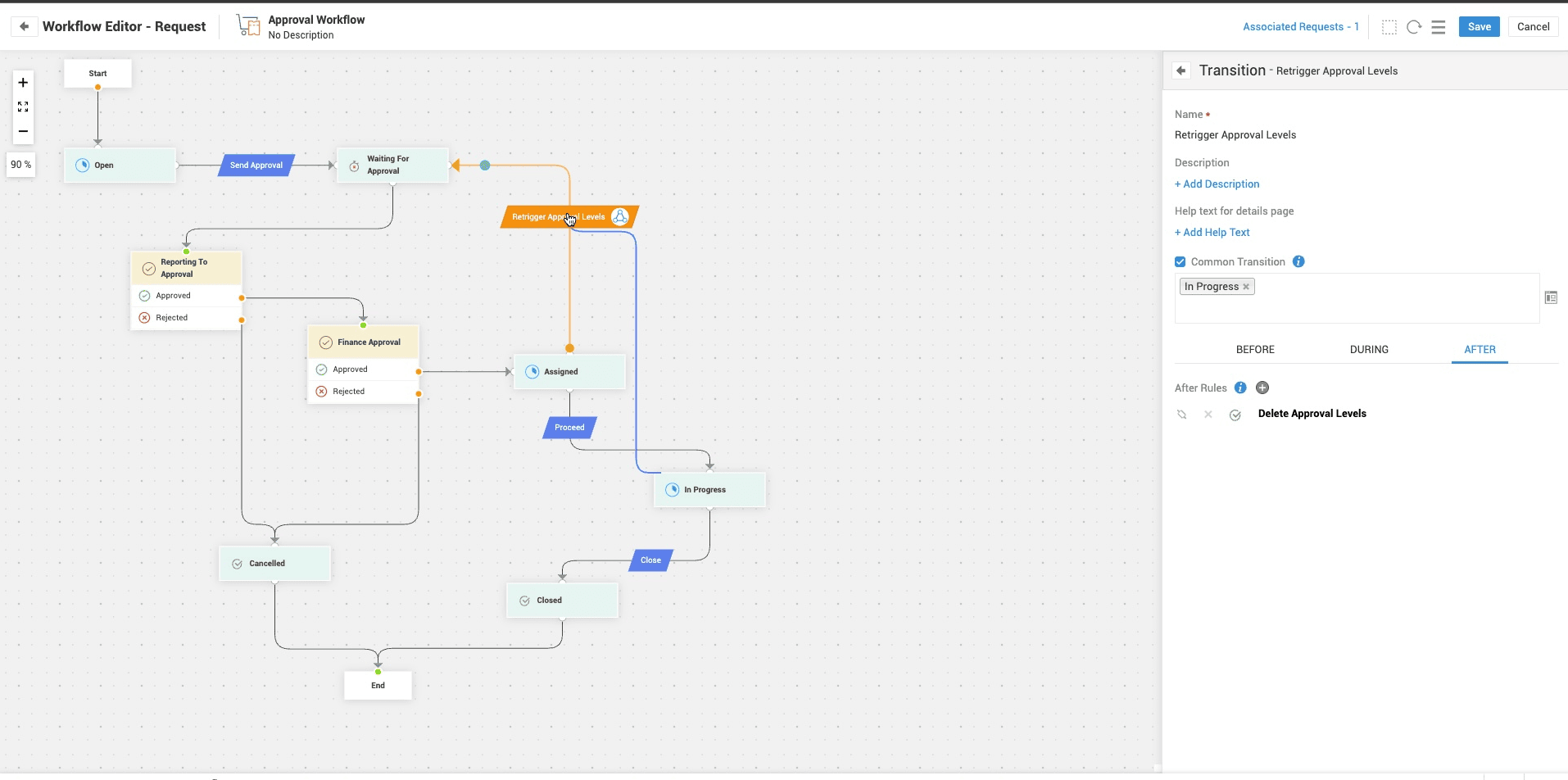Select Finance Approval node

363,342
